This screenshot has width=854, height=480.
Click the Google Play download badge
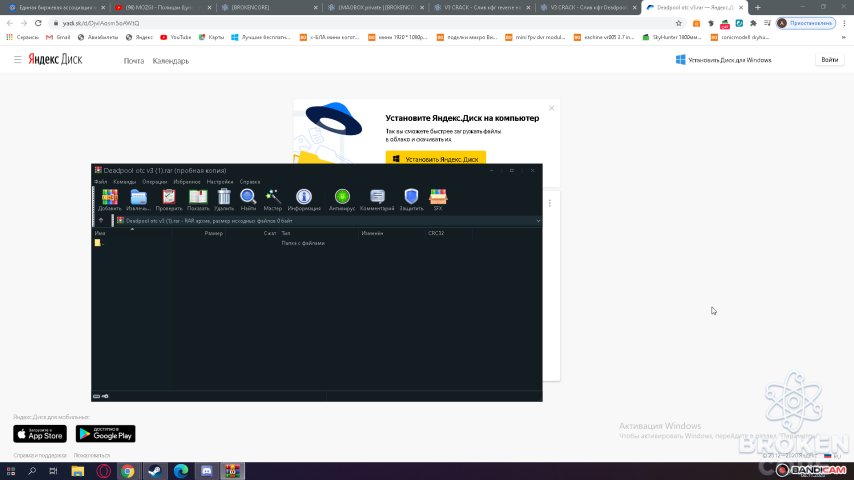tap(106, 434)
